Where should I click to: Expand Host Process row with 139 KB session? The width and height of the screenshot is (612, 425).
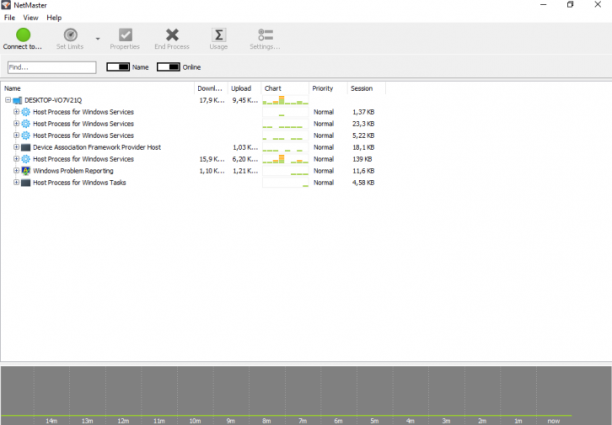pyautogui.click(x=16, y=159)
